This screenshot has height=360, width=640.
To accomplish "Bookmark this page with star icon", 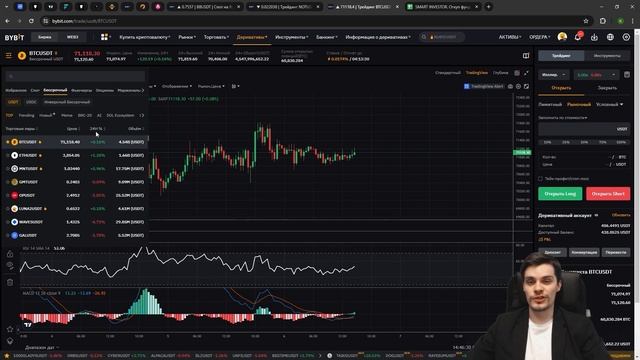I will 586,21.
